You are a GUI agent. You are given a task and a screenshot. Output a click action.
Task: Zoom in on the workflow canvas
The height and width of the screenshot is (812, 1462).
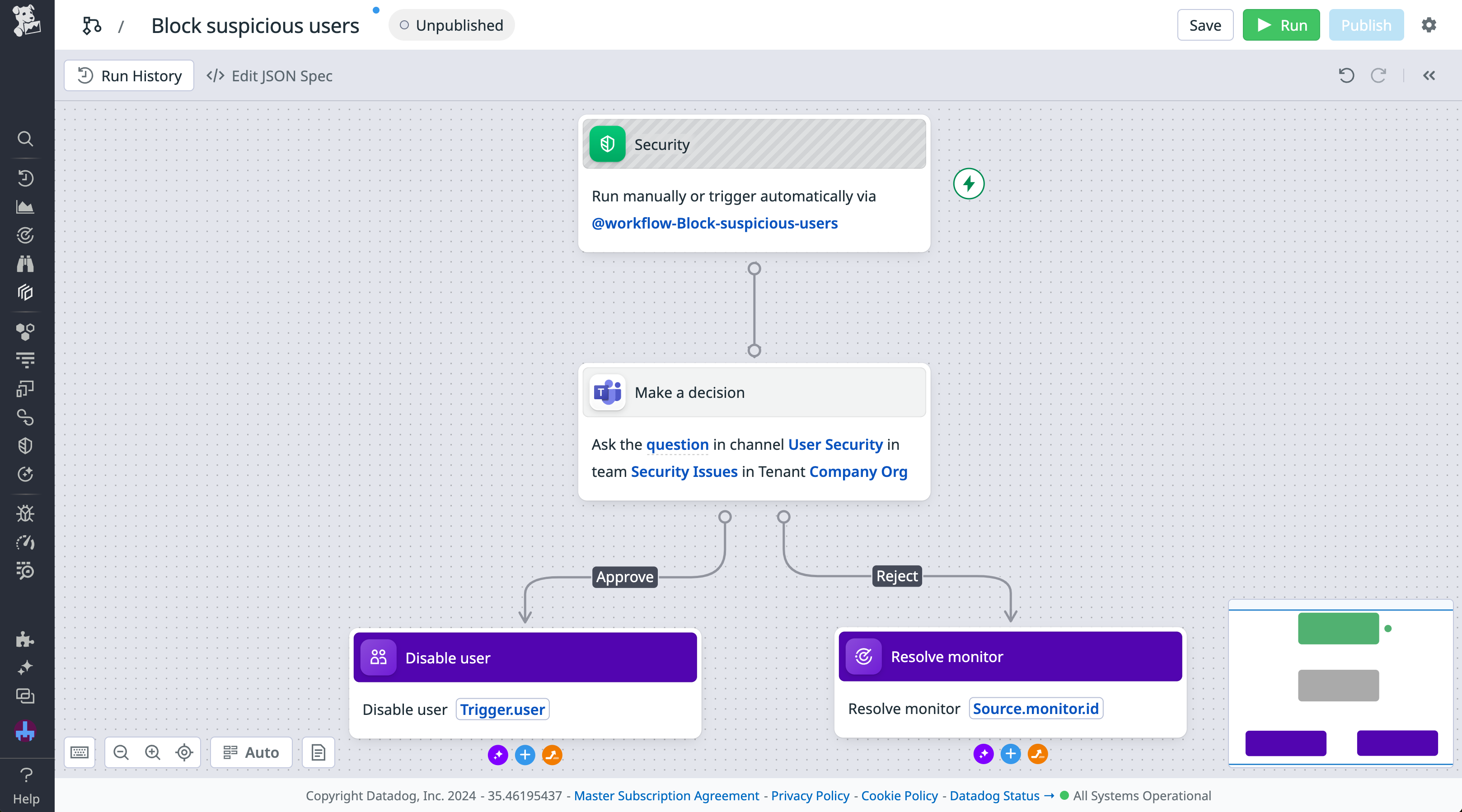pos(152,752)
